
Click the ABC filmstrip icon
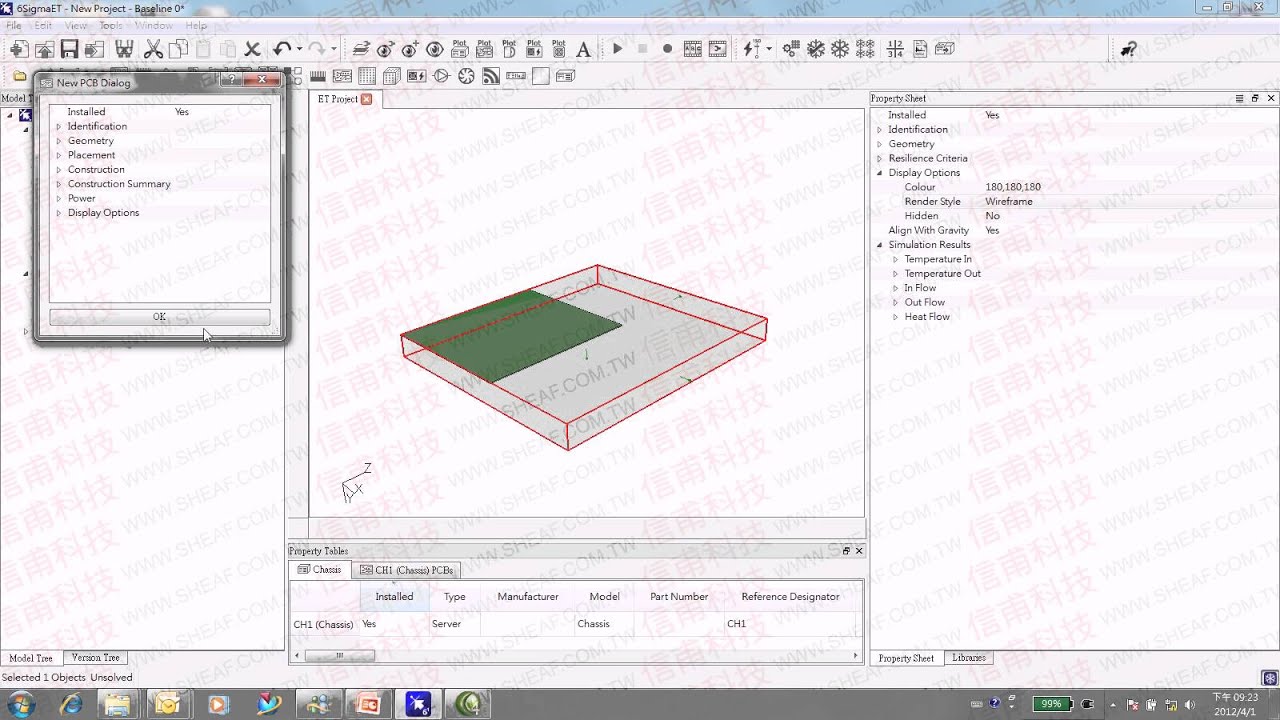692,49
